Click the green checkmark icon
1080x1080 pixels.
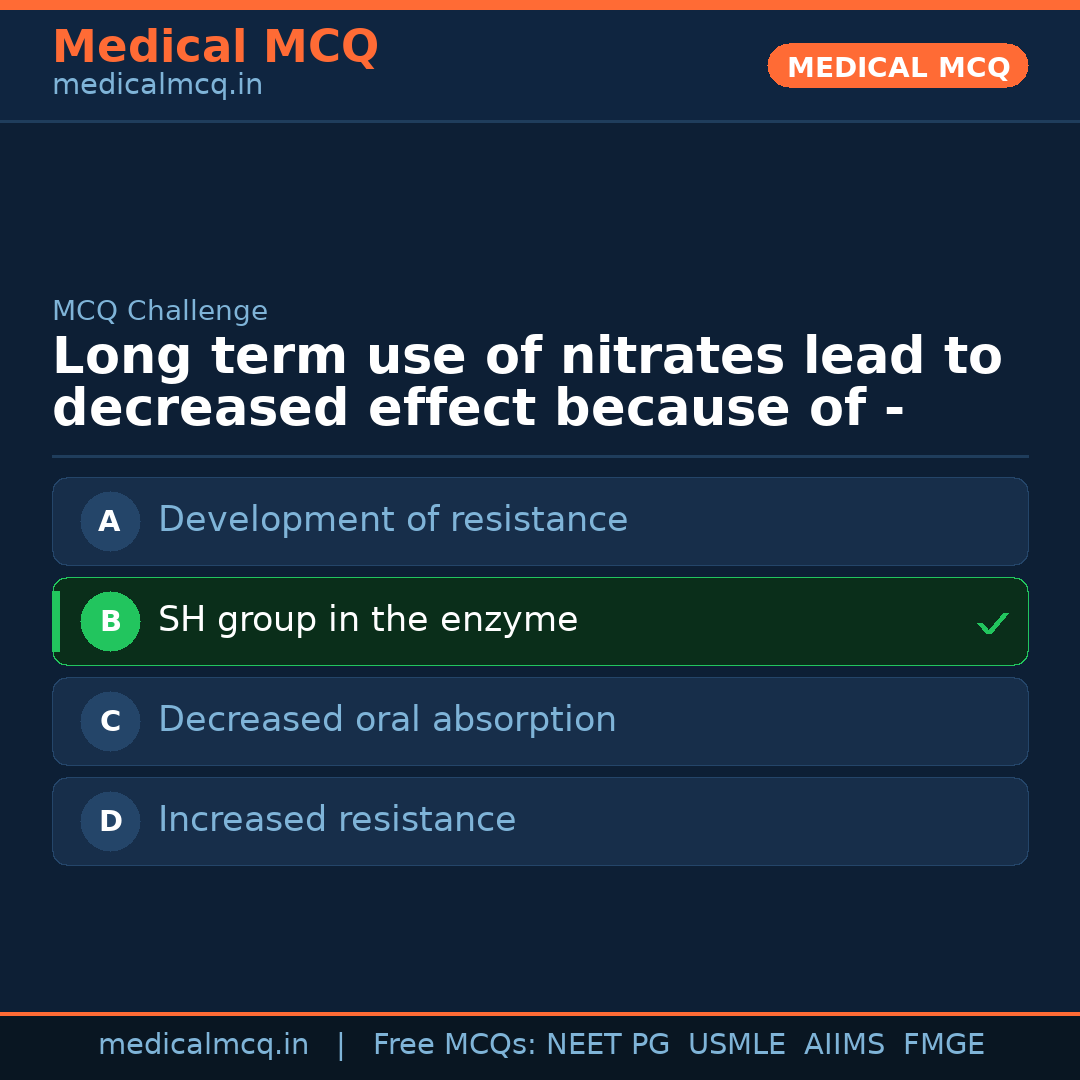coord(992,623)
